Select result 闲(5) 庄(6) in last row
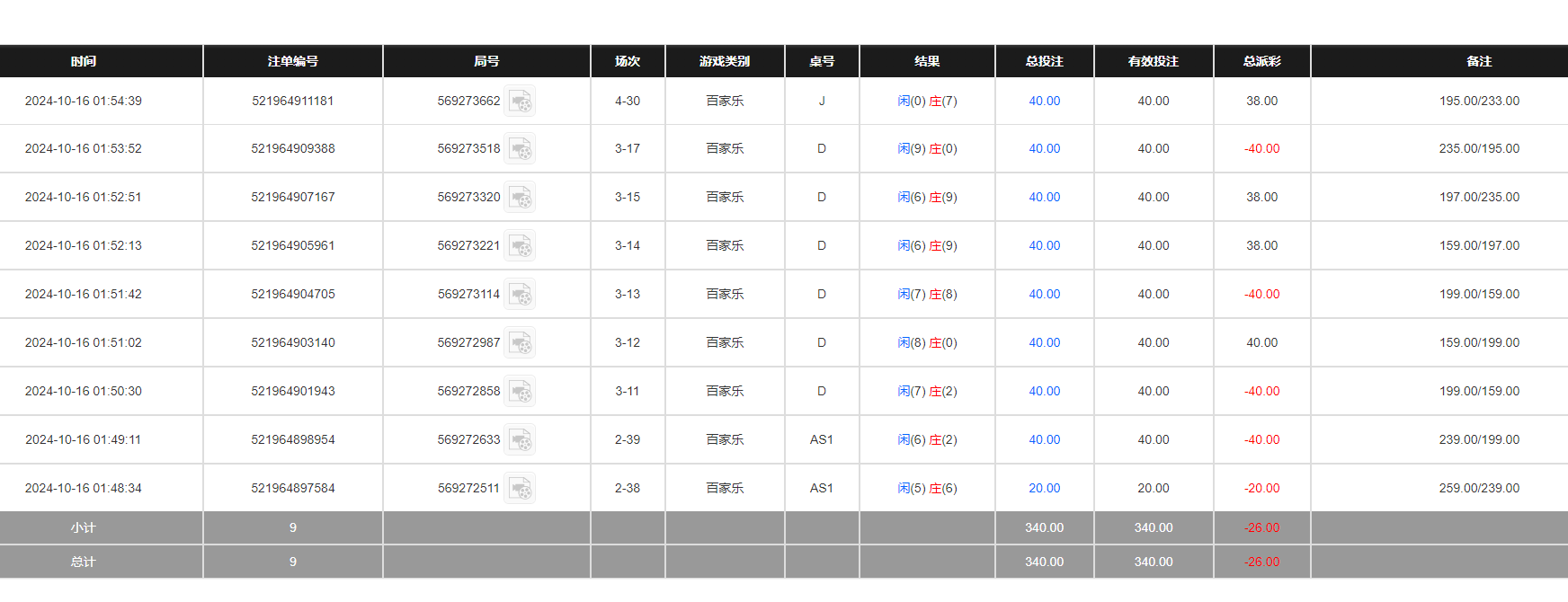Image resolution: width=1568 pixels, height=602 pixels. (927, 488)
